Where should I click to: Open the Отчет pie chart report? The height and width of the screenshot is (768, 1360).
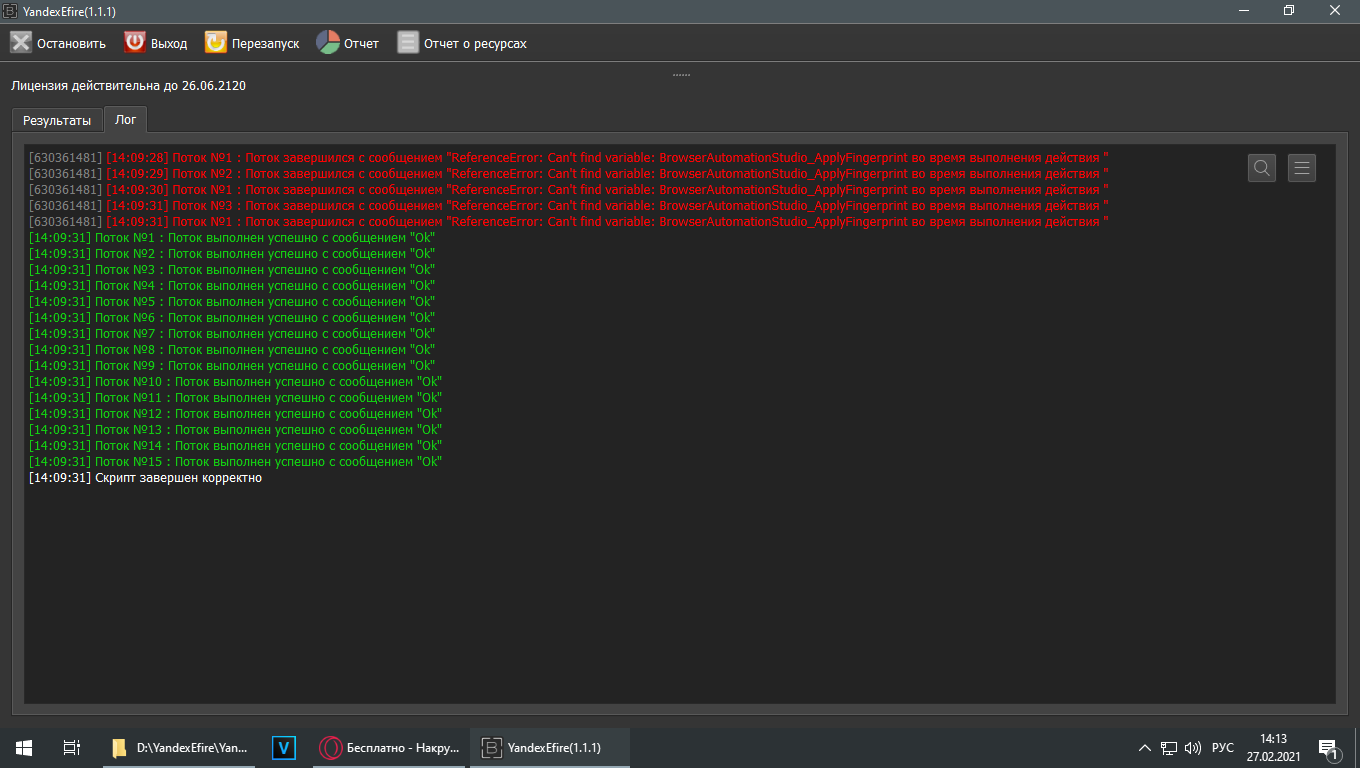(328, 43)
